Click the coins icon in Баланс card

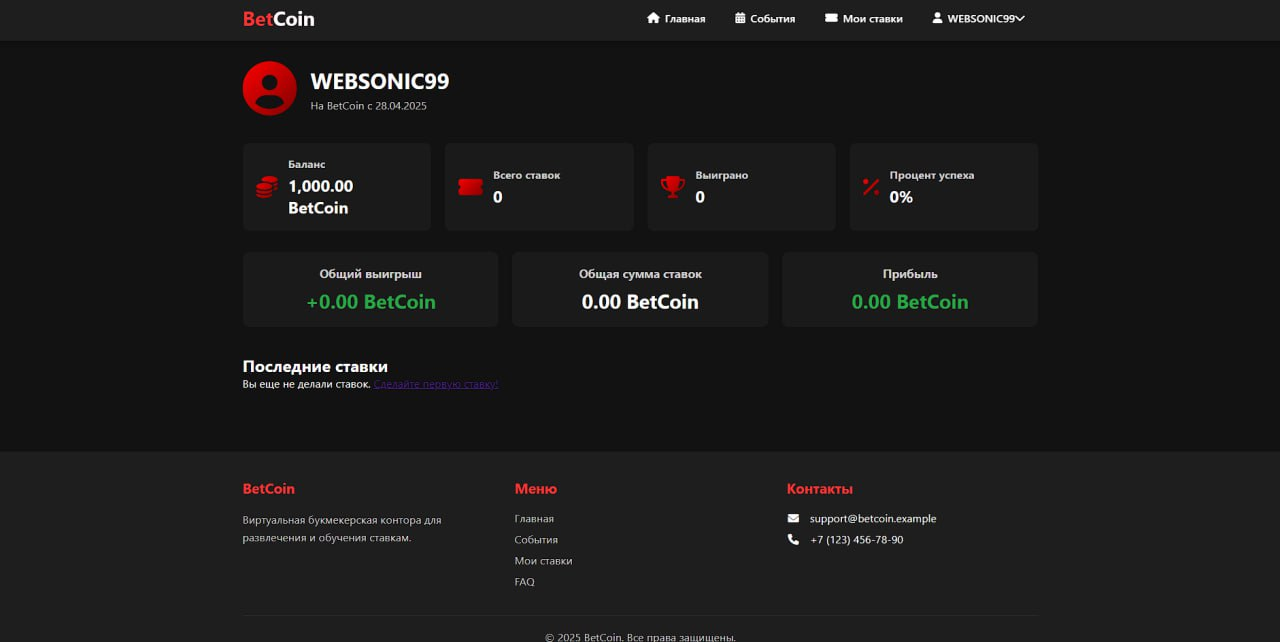[266, 187]
